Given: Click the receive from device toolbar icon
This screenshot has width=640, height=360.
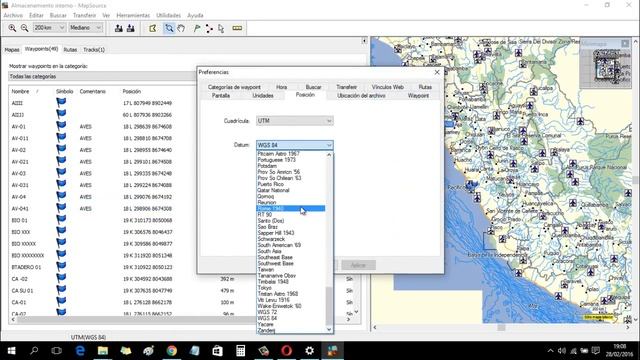Looking at the screenshot, I should coord(131,28).
